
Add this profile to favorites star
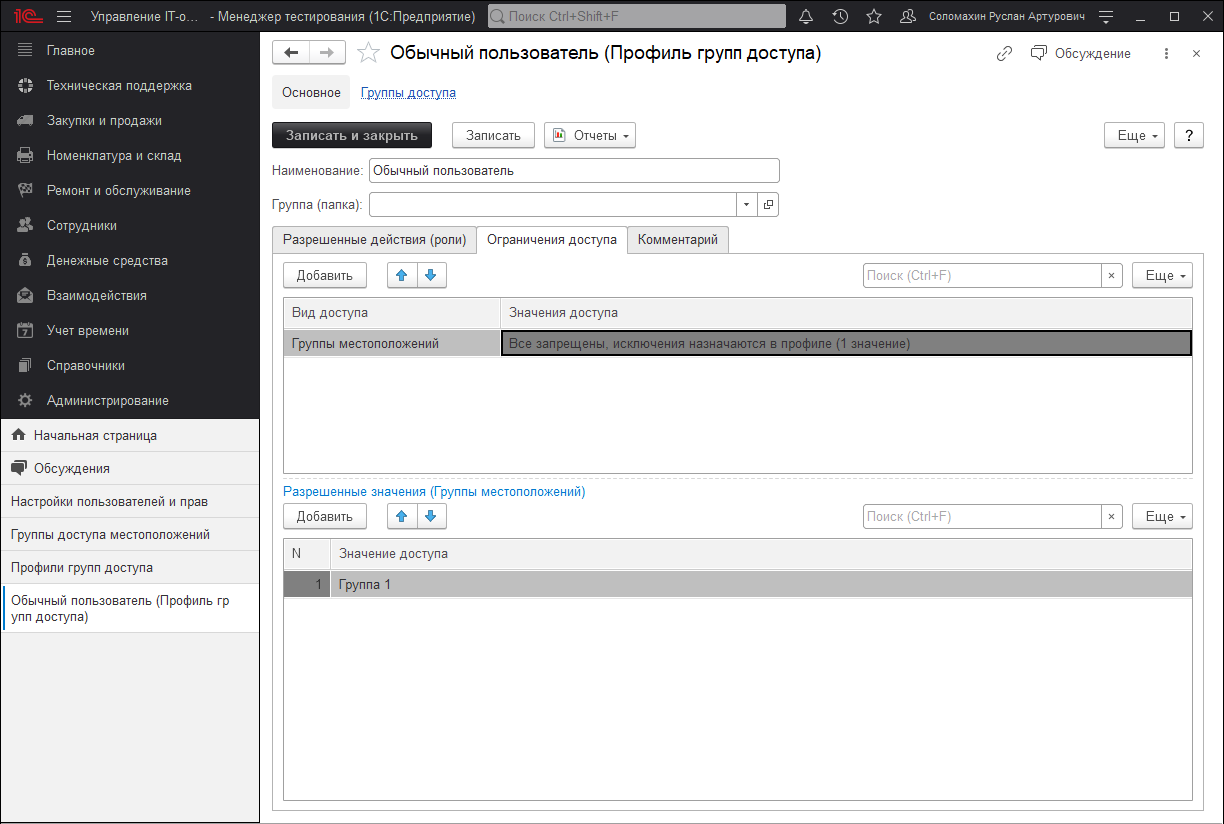(369, 54)
